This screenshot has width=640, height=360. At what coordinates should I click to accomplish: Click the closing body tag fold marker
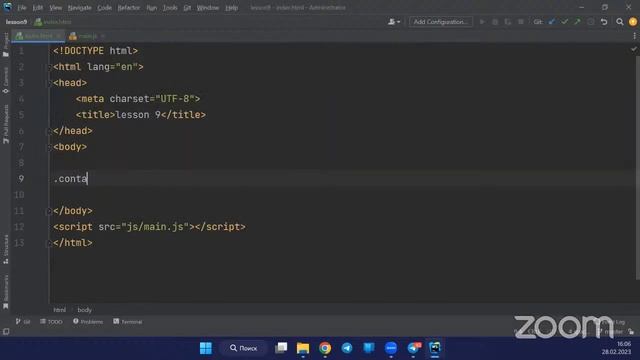[x=50, y=211]
